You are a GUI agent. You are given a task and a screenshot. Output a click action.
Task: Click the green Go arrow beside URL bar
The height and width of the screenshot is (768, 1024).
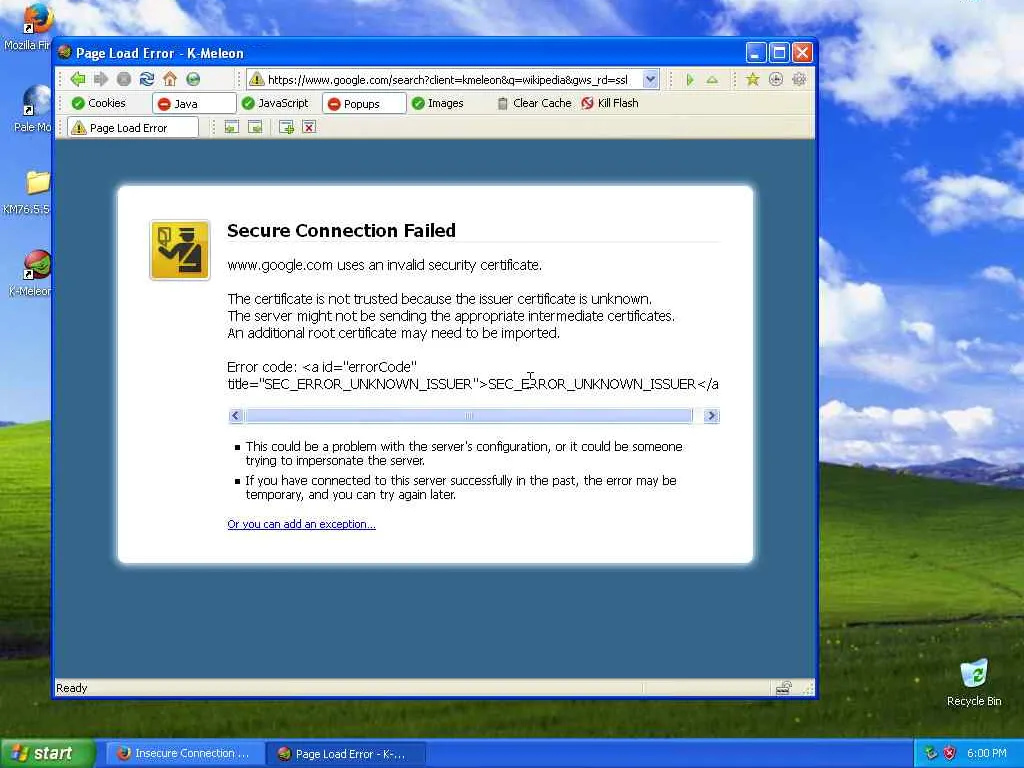[x=690, y=80]
